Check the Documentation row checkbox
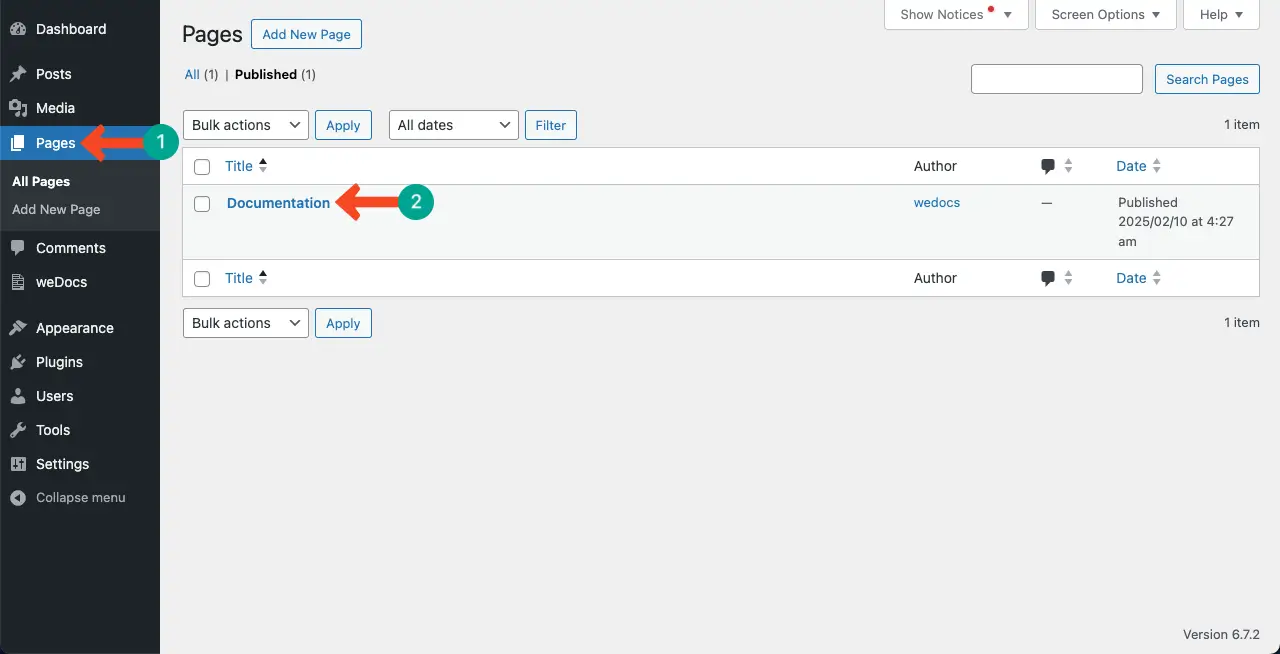 pos(202,204)
